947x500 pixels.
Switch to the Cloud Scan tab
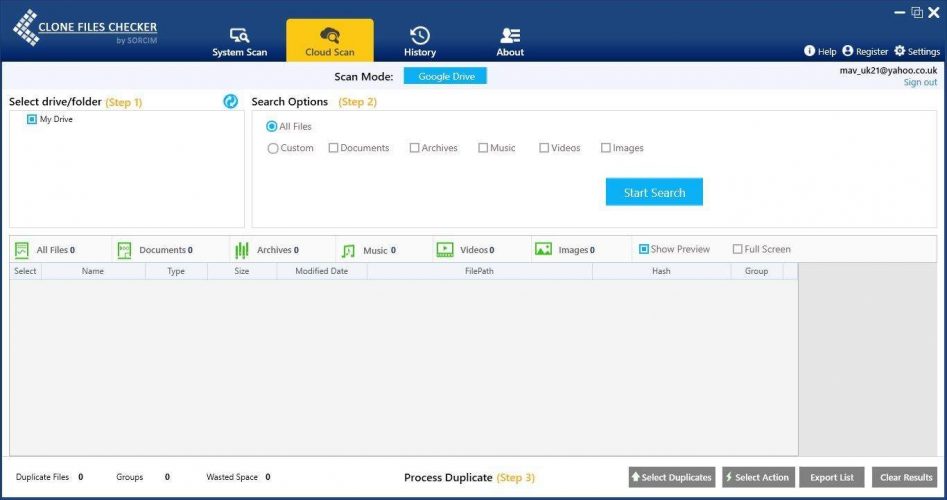pos(330,40)
